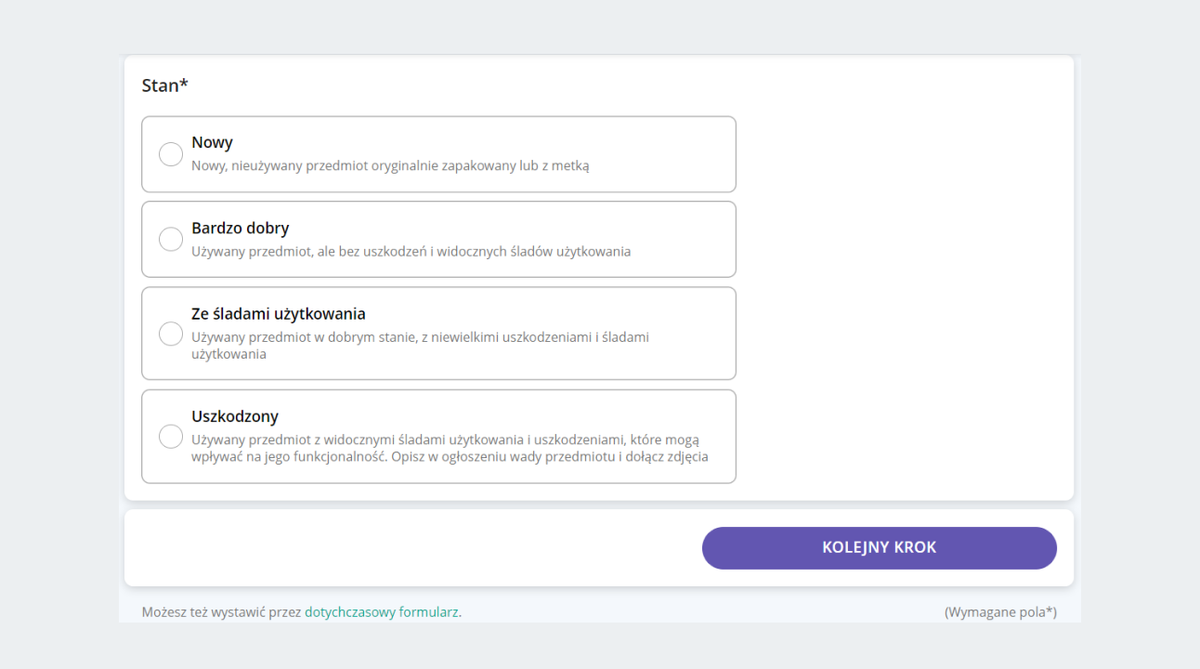Click the "Uszkodzony" option heading text

point(235,416)
